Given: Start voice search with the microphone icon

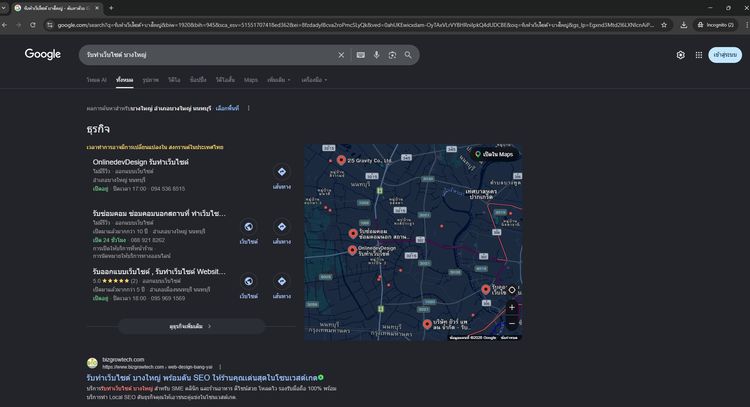Looking at the screenshot, I should (376, 55).
